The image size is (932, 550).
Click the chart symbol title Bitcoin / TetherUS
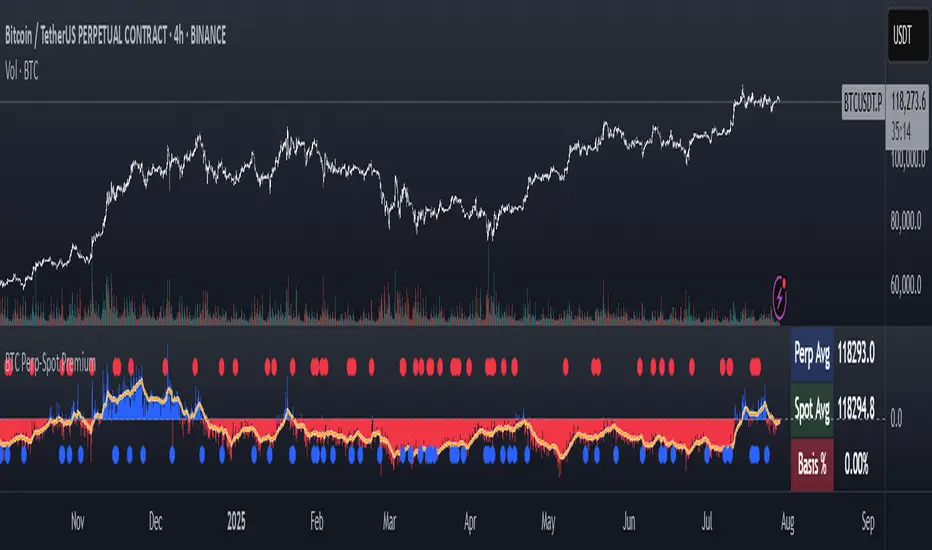pyautogui.click(x=114, y=37)
